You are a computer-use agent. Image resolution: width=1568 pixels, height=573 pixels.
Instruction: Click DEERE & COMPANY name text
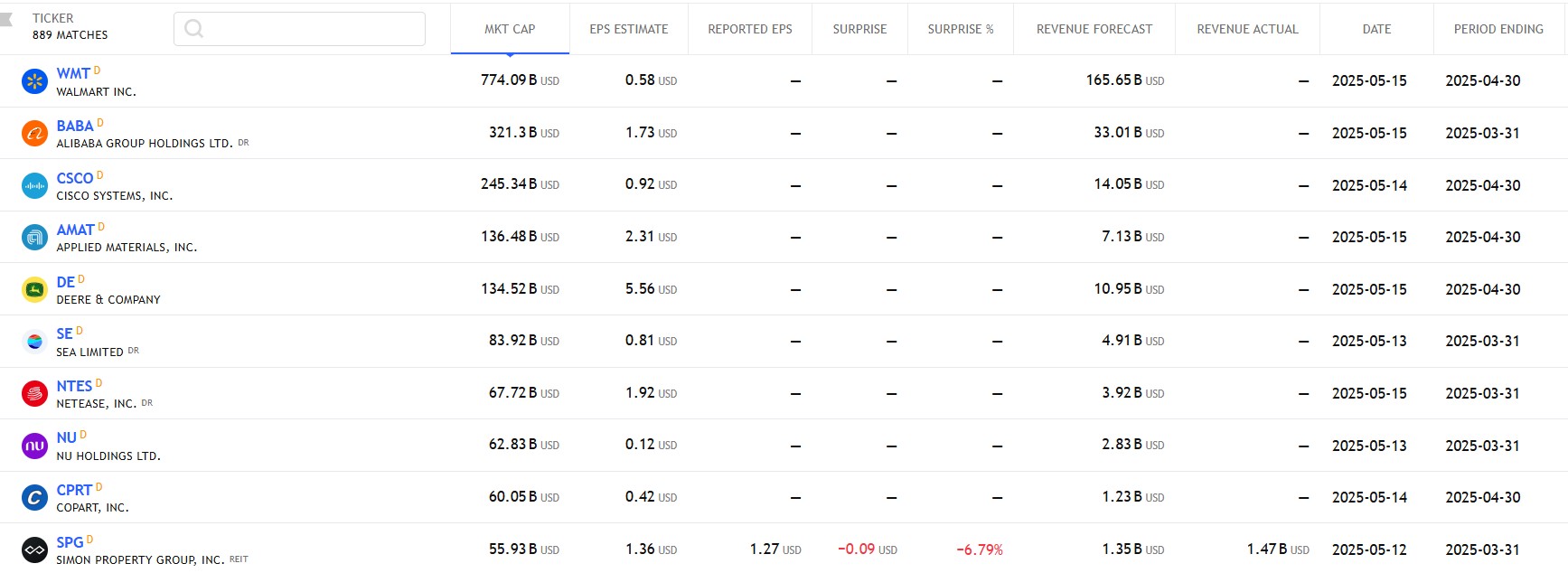108,300
